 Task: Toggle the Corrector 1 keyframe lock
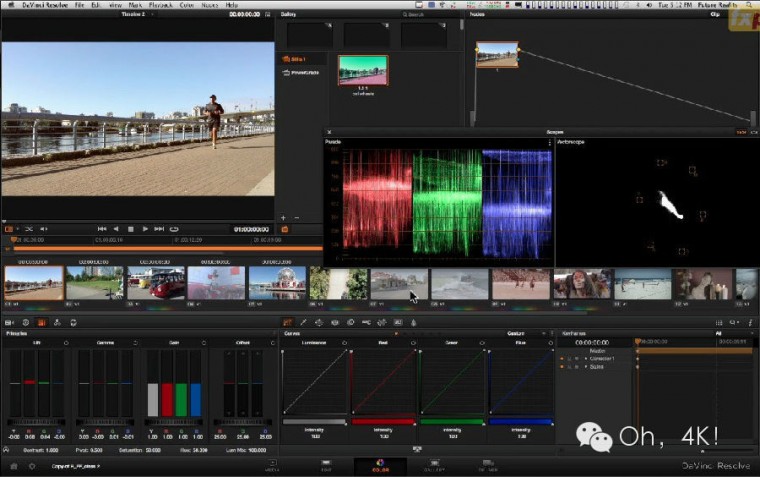click(567, 358)
